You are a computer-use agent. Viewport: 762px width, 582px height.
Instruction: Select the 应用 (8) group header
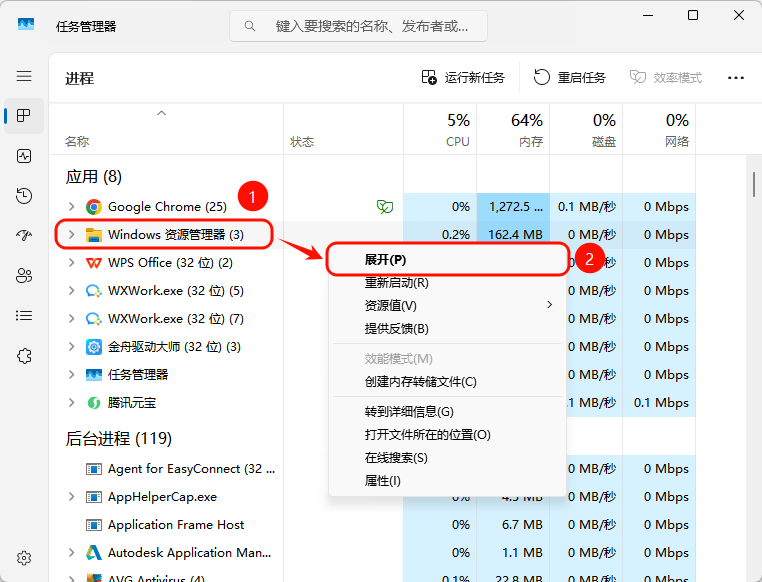pyautogui.click(x=94, y=177)
